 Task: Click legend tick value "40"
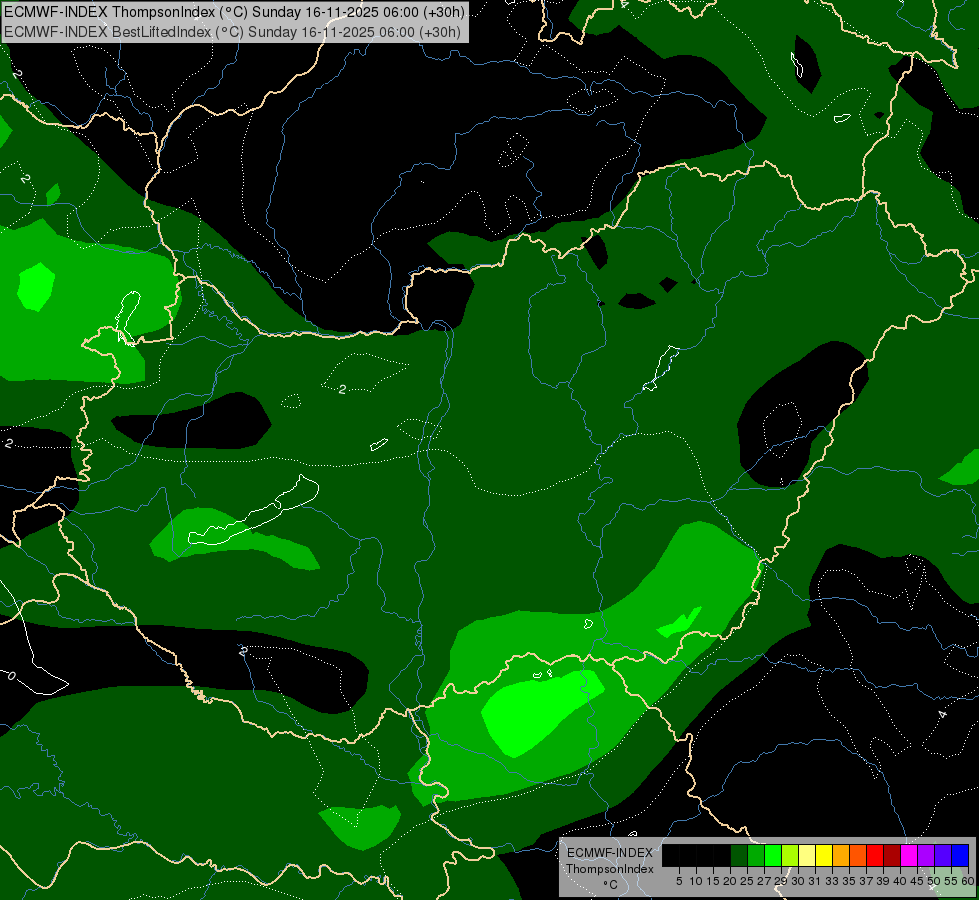(x=900, y=881)
